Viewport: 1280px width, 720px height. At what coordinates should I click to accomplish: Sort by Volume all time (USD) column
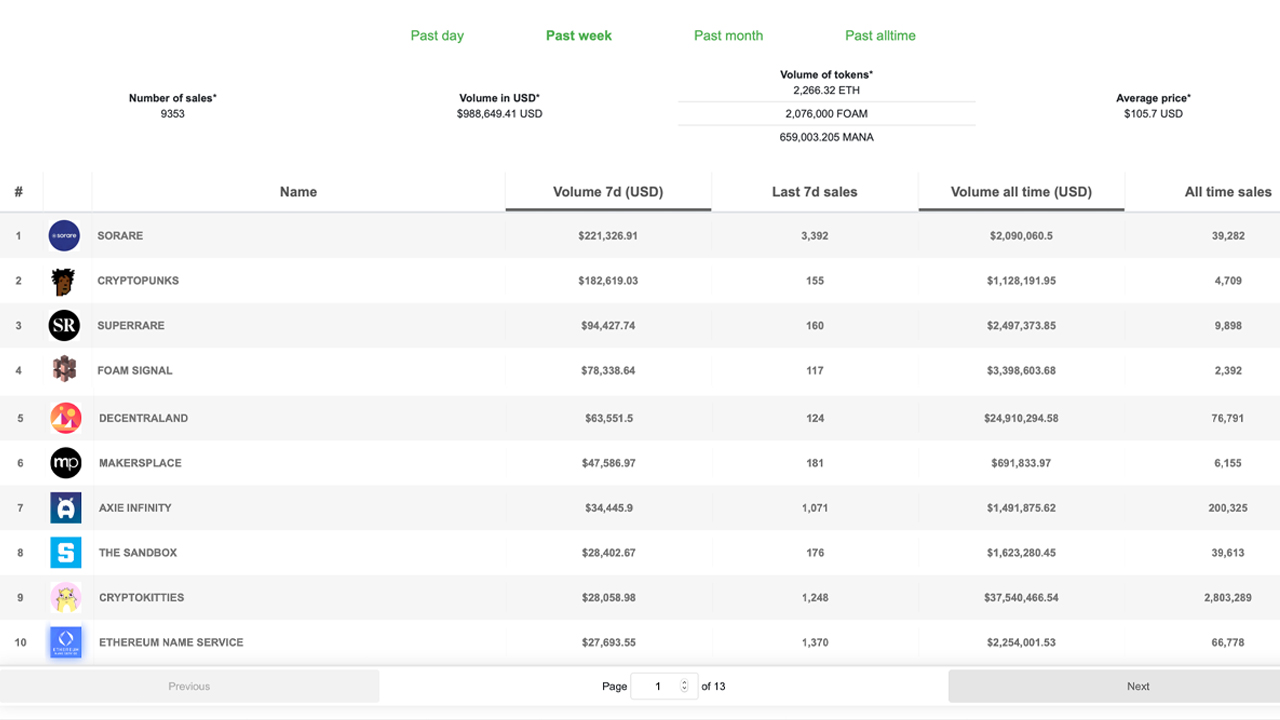pyautogui.click(x=1021, y=192)
